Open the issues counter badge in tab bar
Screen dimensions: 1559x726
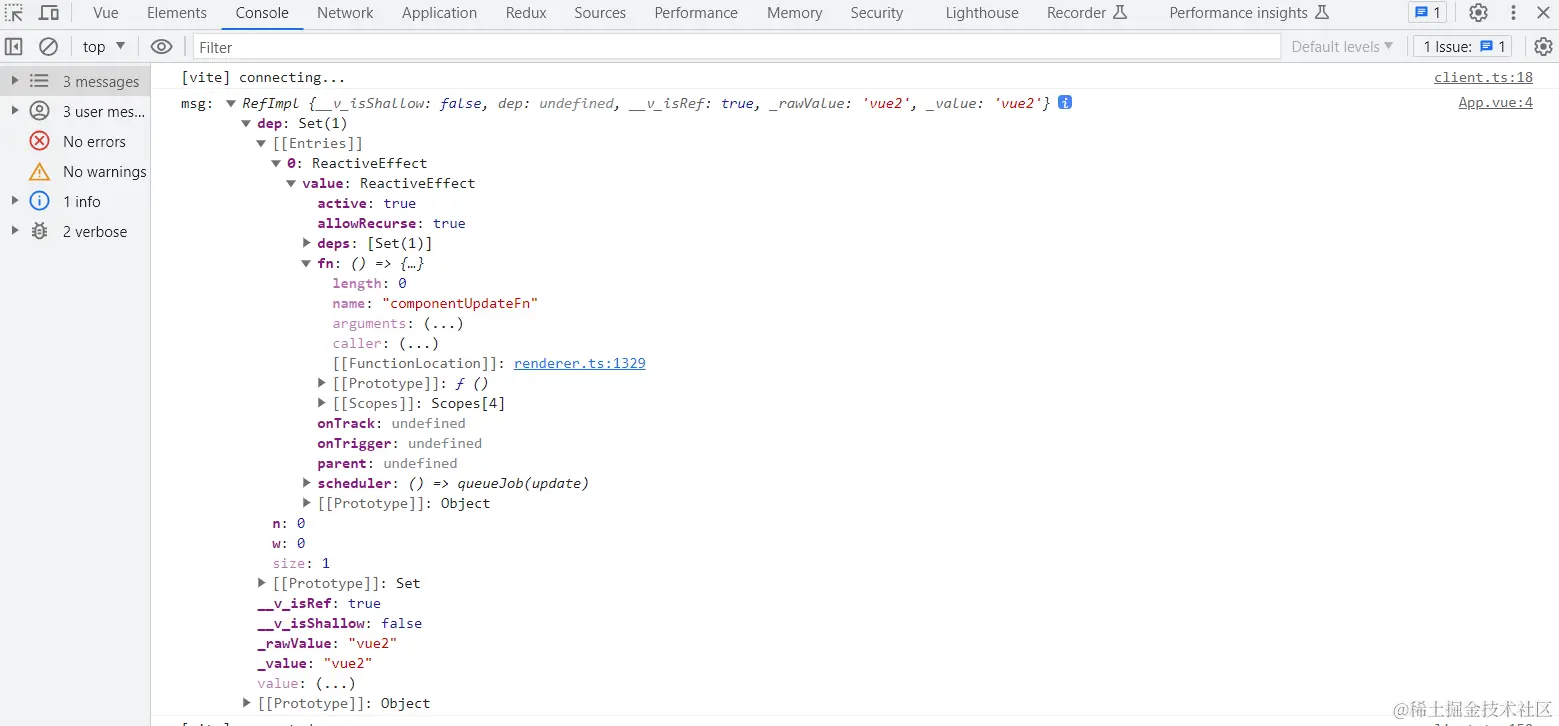coord(1427,13)
